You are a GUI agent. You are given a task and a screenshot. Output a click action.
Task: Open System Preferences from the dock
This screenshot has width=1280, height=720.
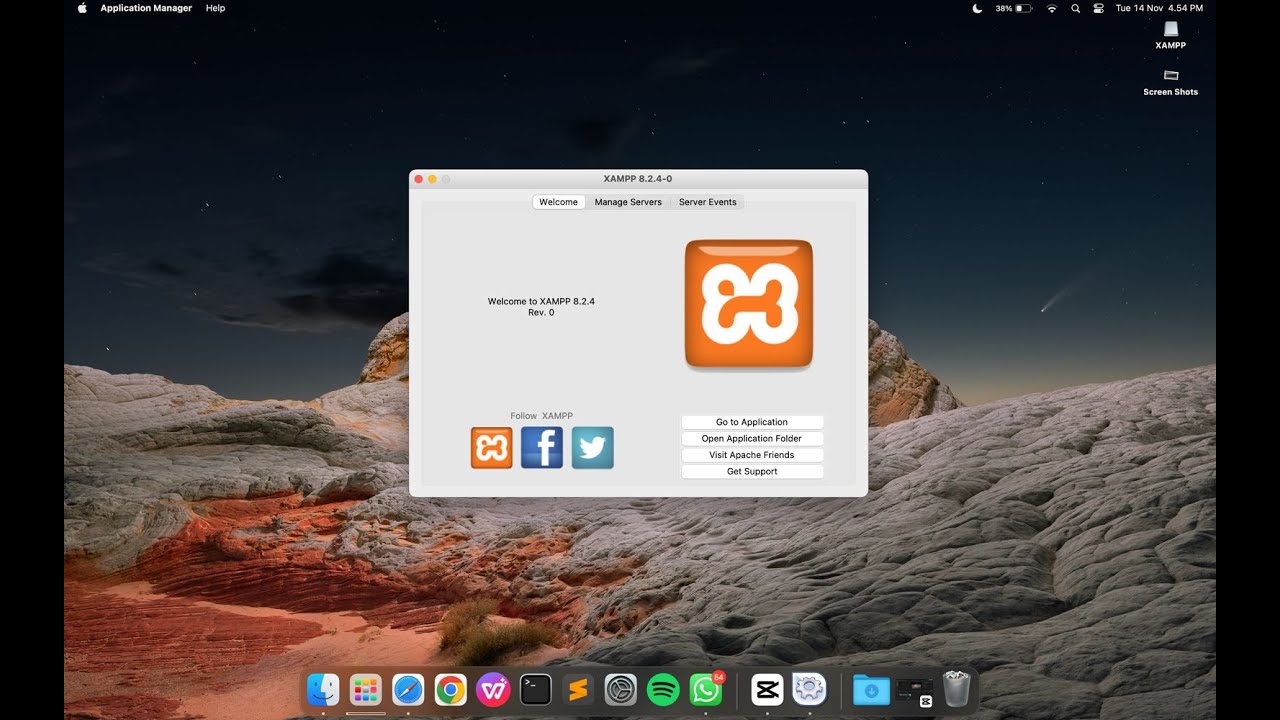[621, 689]
